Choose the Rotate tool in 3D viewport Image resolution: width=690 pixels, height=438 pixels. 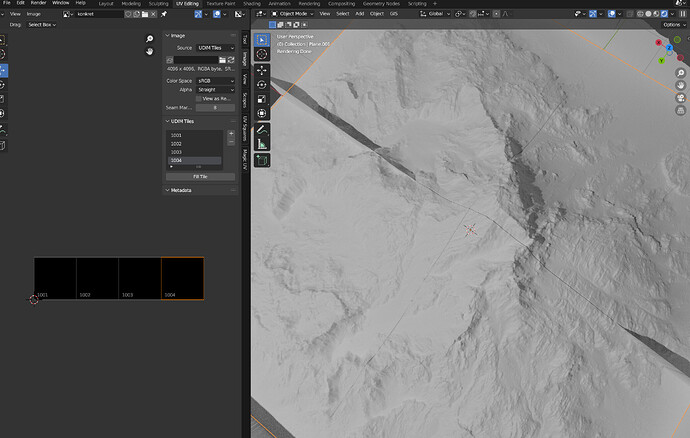(x=262, y=85)
